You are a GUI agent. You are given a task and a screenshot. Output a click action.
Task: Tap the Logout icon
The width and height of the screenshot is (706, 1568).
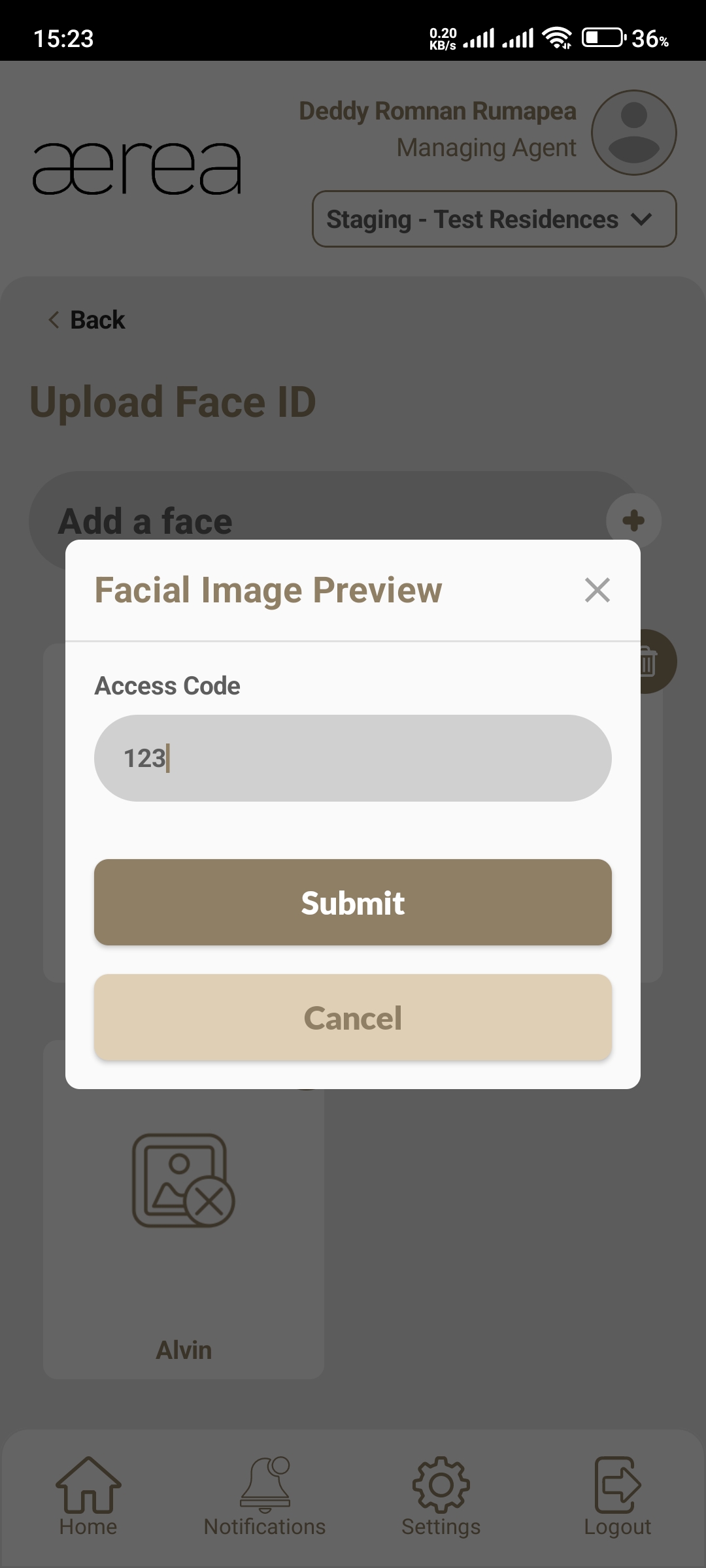[617, 1496]
